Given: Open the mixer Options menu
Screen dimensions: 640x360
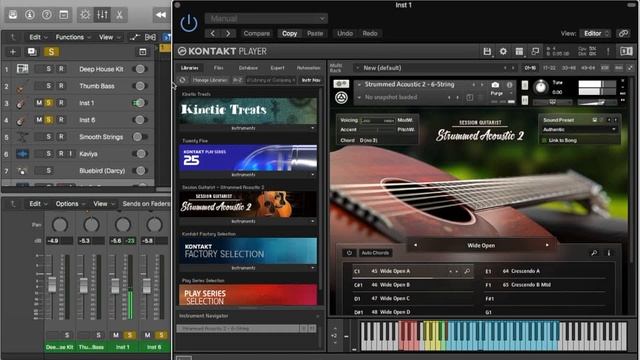Looking at the screenshot, I should pos(70,204).
